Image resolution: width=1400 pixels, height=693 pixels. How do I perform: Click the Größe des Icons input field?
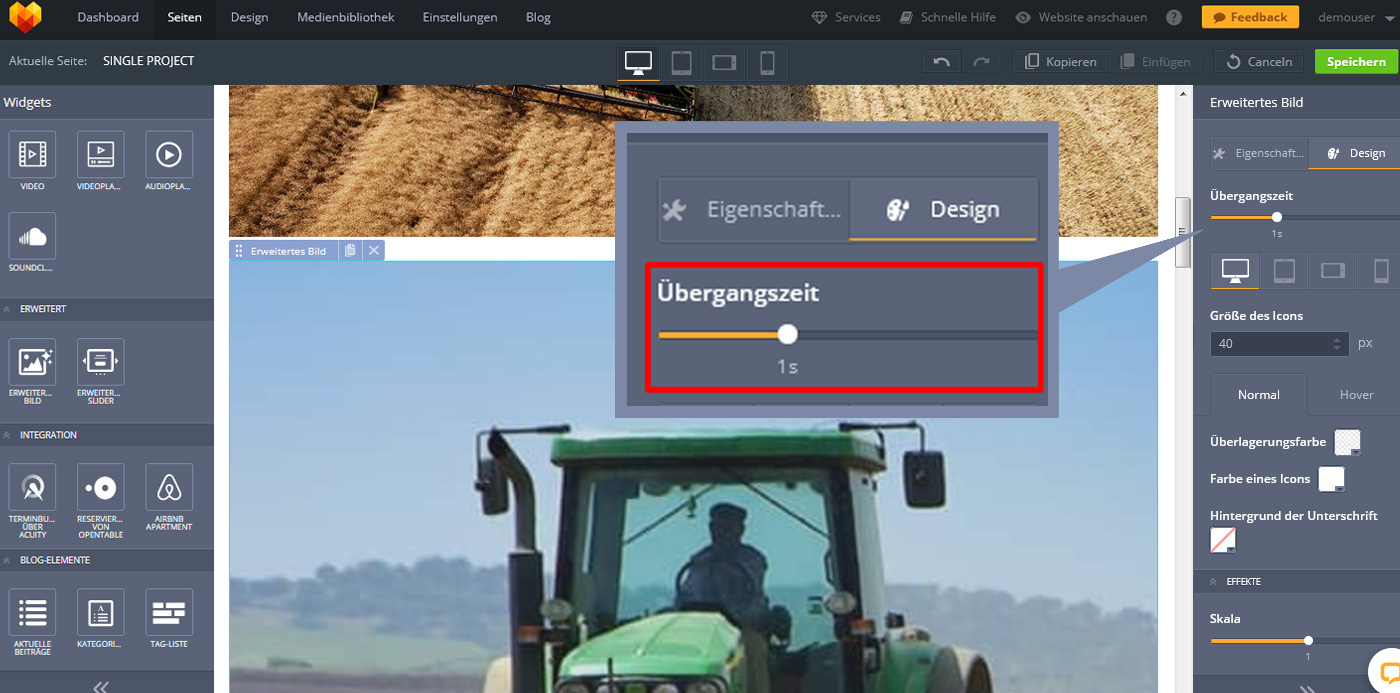pos(1272,343)
